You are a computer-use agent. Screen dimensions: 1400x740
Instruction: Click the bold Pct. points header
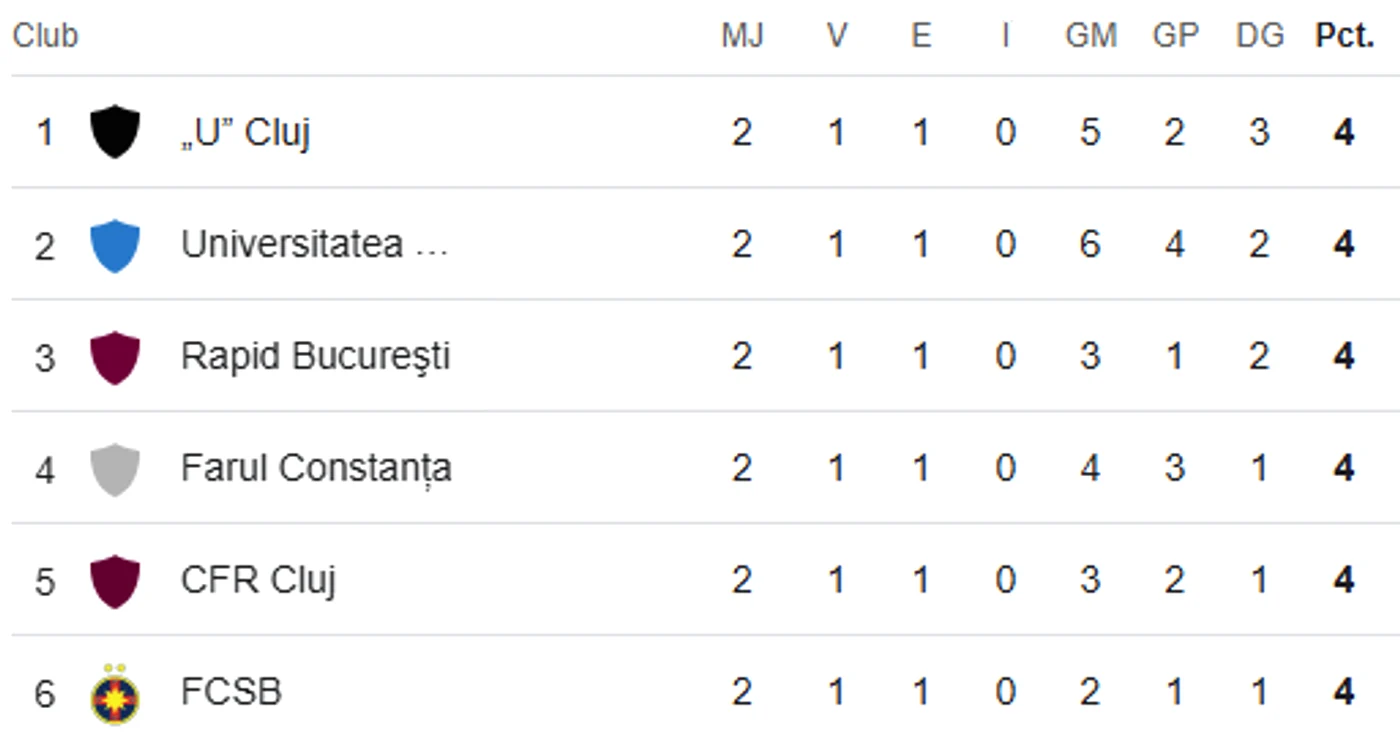click(x=1344, y=36)
